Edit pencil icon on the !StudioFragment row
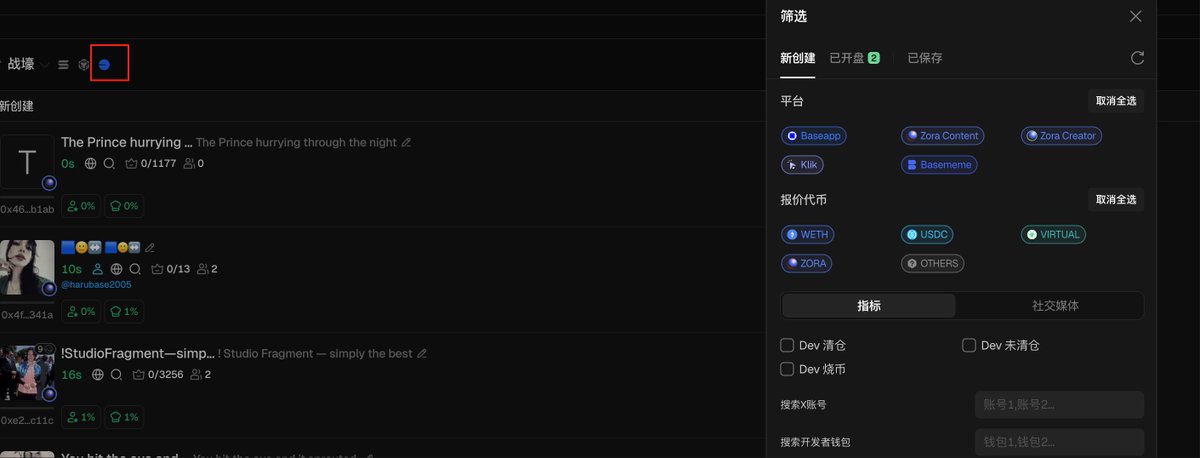Image resolution: width=1200 pixels, height=458 pixels. point(422,353)
